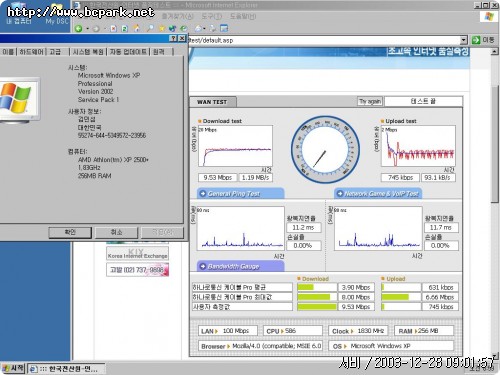Image resolution: width=500 pixels, height=375 pixels.
Task: Click the 11.7 ms game ping value
Action: 441,227
